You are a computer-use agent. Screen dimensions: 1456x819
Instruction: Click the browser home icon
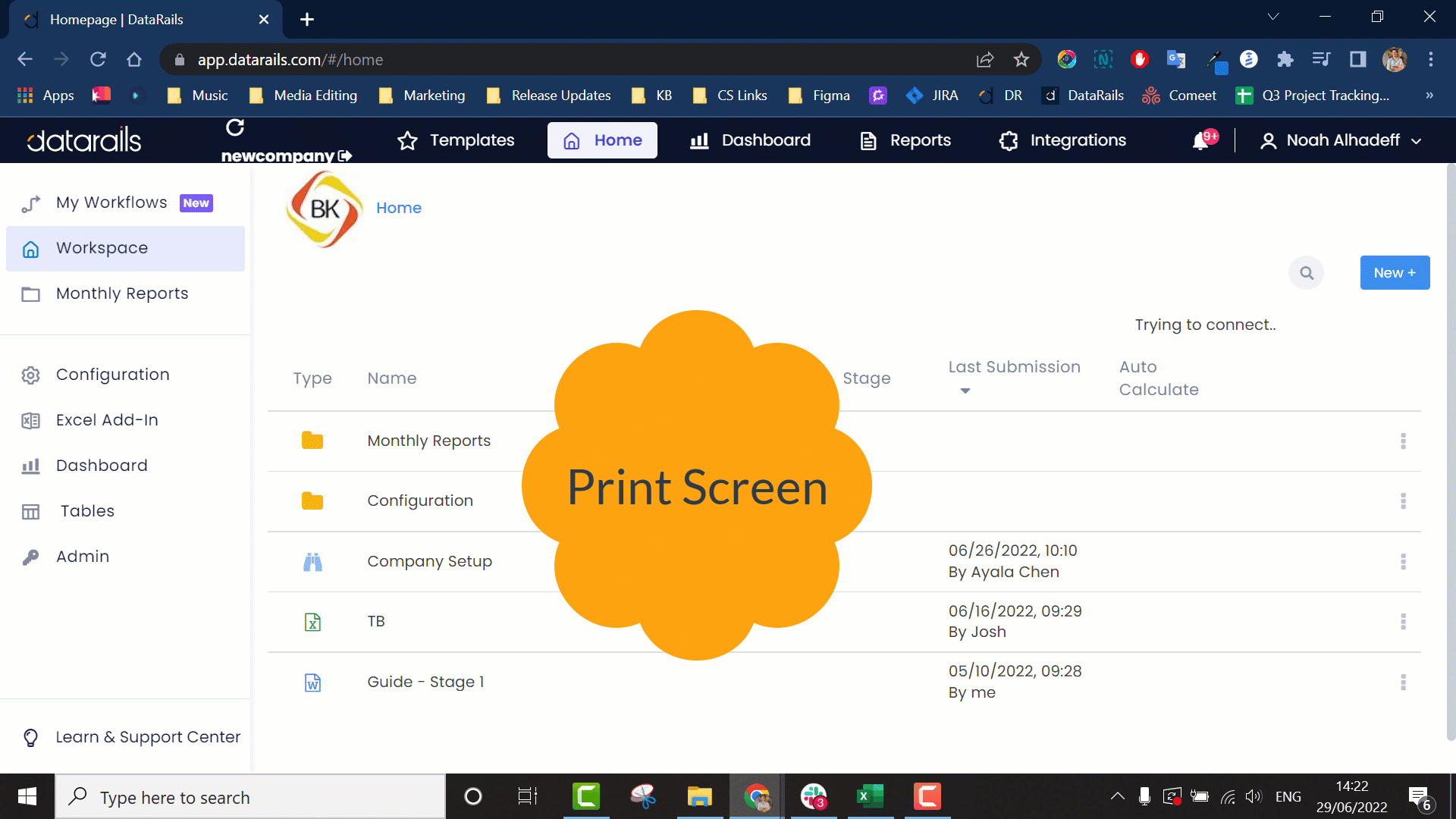click(x=134, y=60)
